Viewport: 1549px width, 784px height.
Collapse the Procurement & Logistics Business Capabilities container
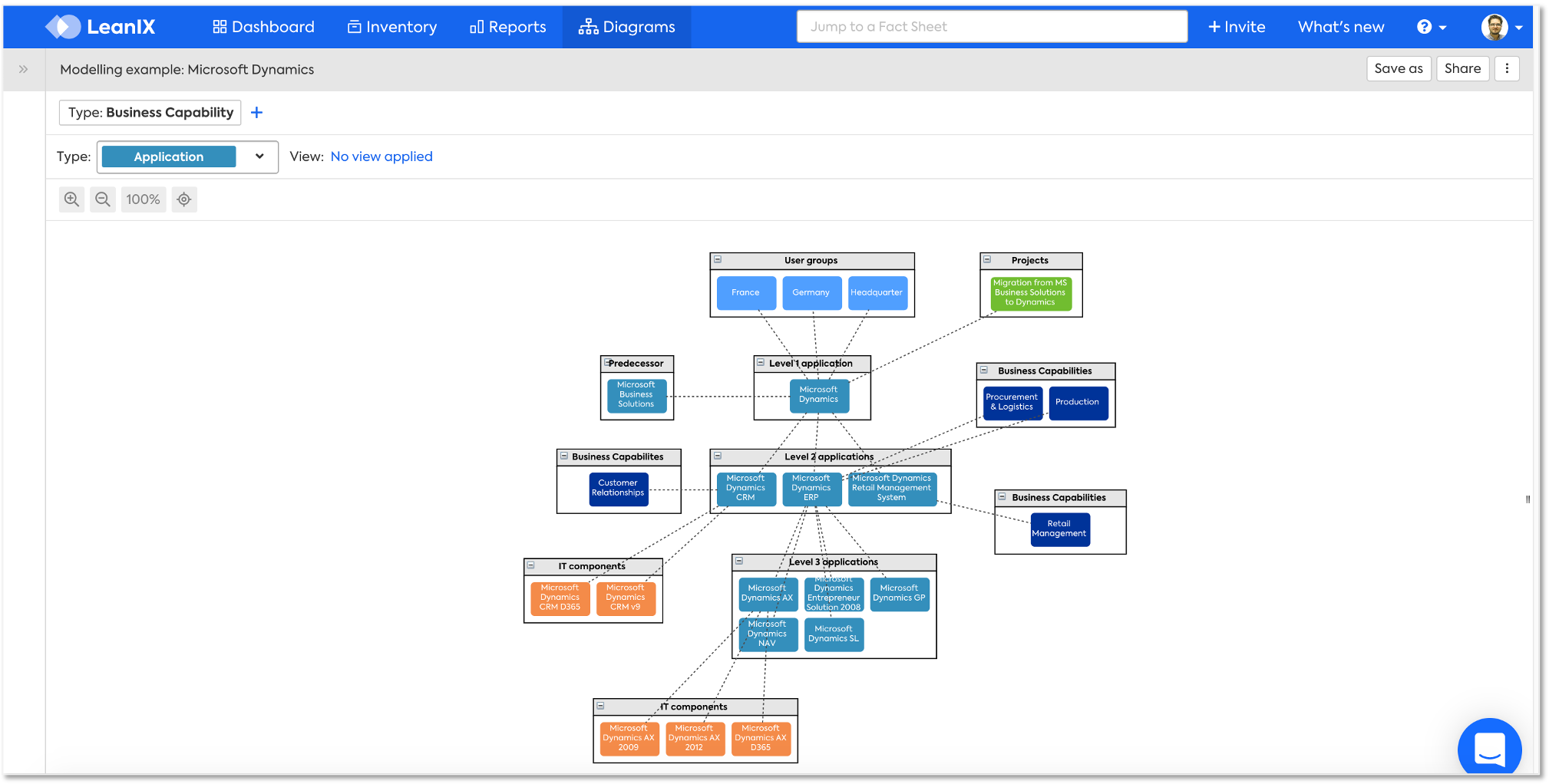(x=984, y=370)
